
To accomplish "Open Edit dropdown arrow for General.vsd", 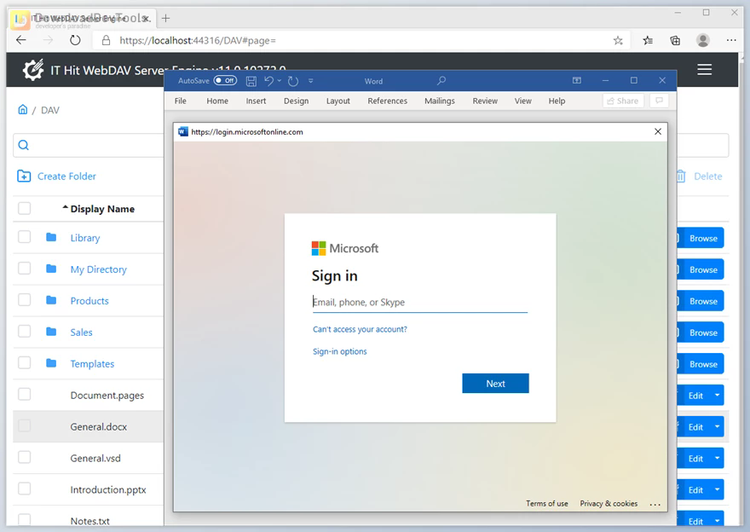I will click(717, 458).
